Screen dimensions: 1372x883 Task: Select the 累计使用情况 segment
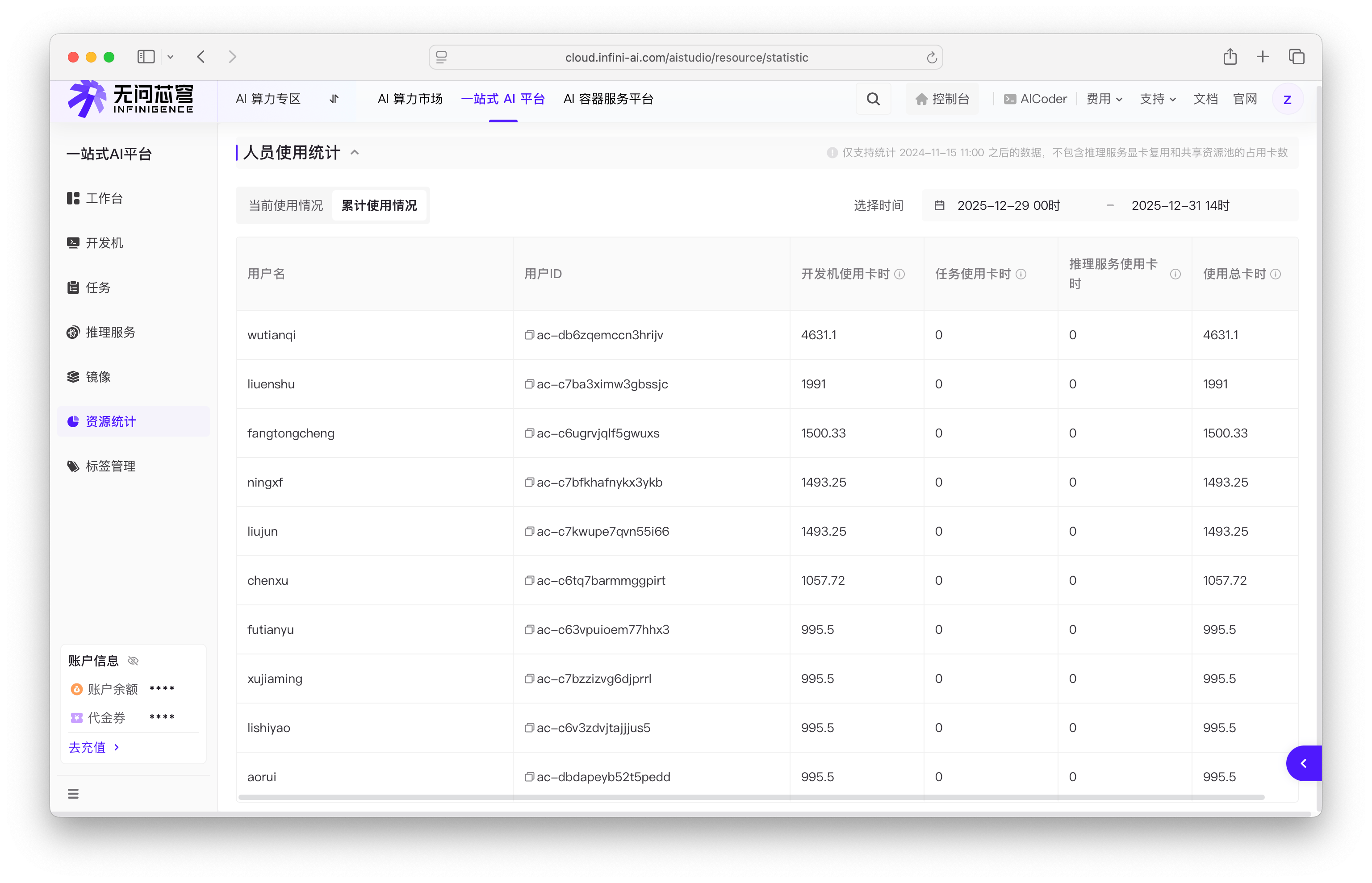click(x=379, y=205)
